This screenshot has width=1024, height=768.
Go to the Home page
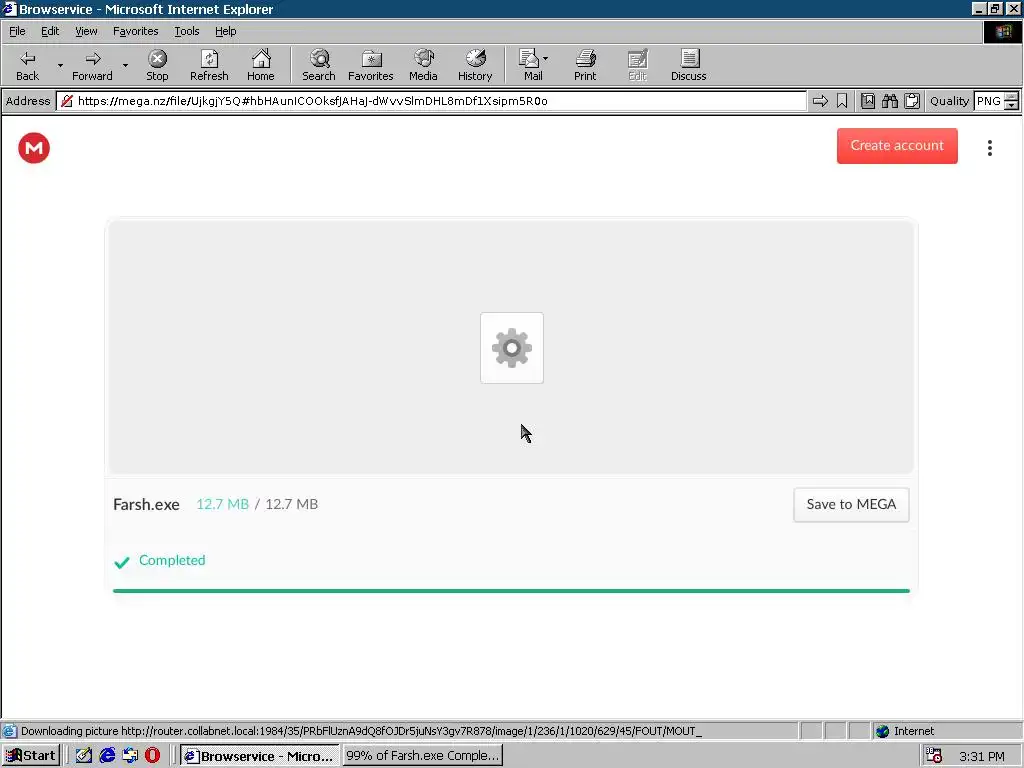tap(261, 65)
